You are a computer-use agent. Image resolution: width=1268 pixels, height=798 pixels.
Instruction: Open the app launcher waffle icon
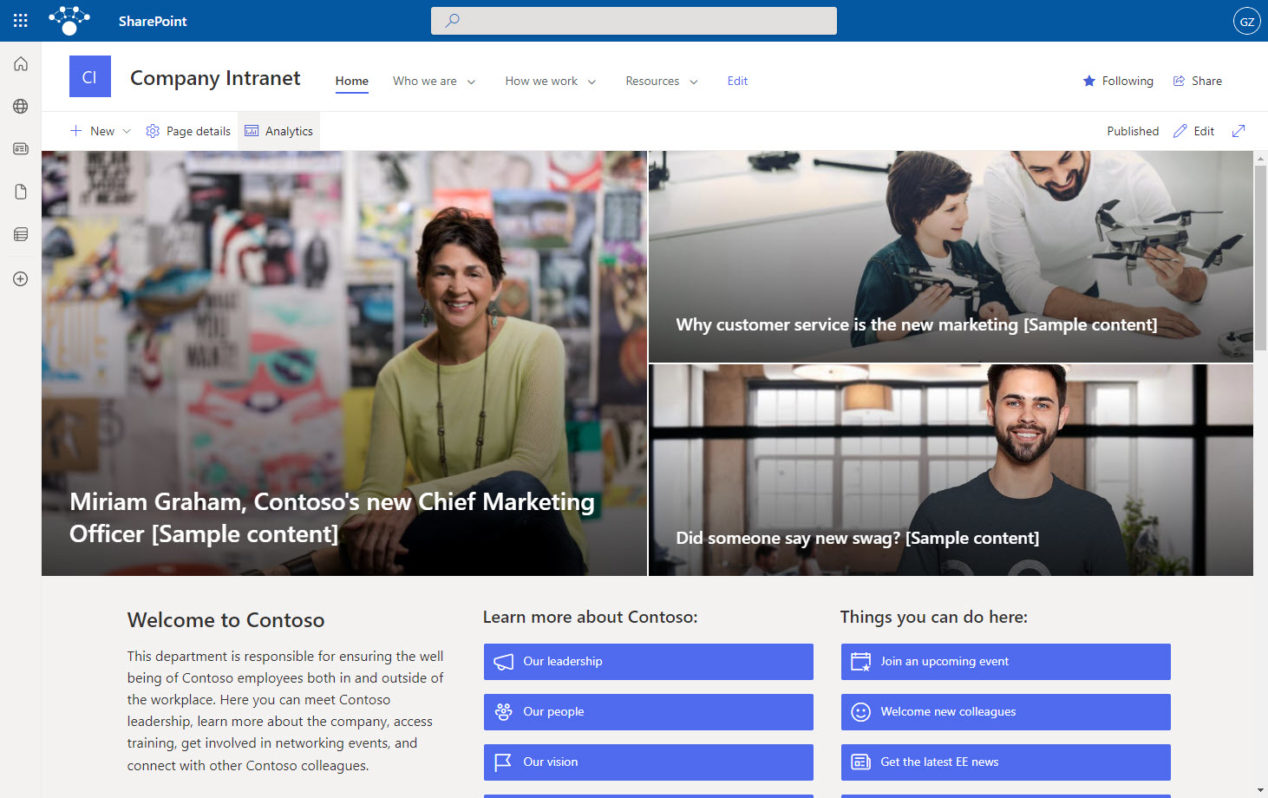tap(20, 20)
